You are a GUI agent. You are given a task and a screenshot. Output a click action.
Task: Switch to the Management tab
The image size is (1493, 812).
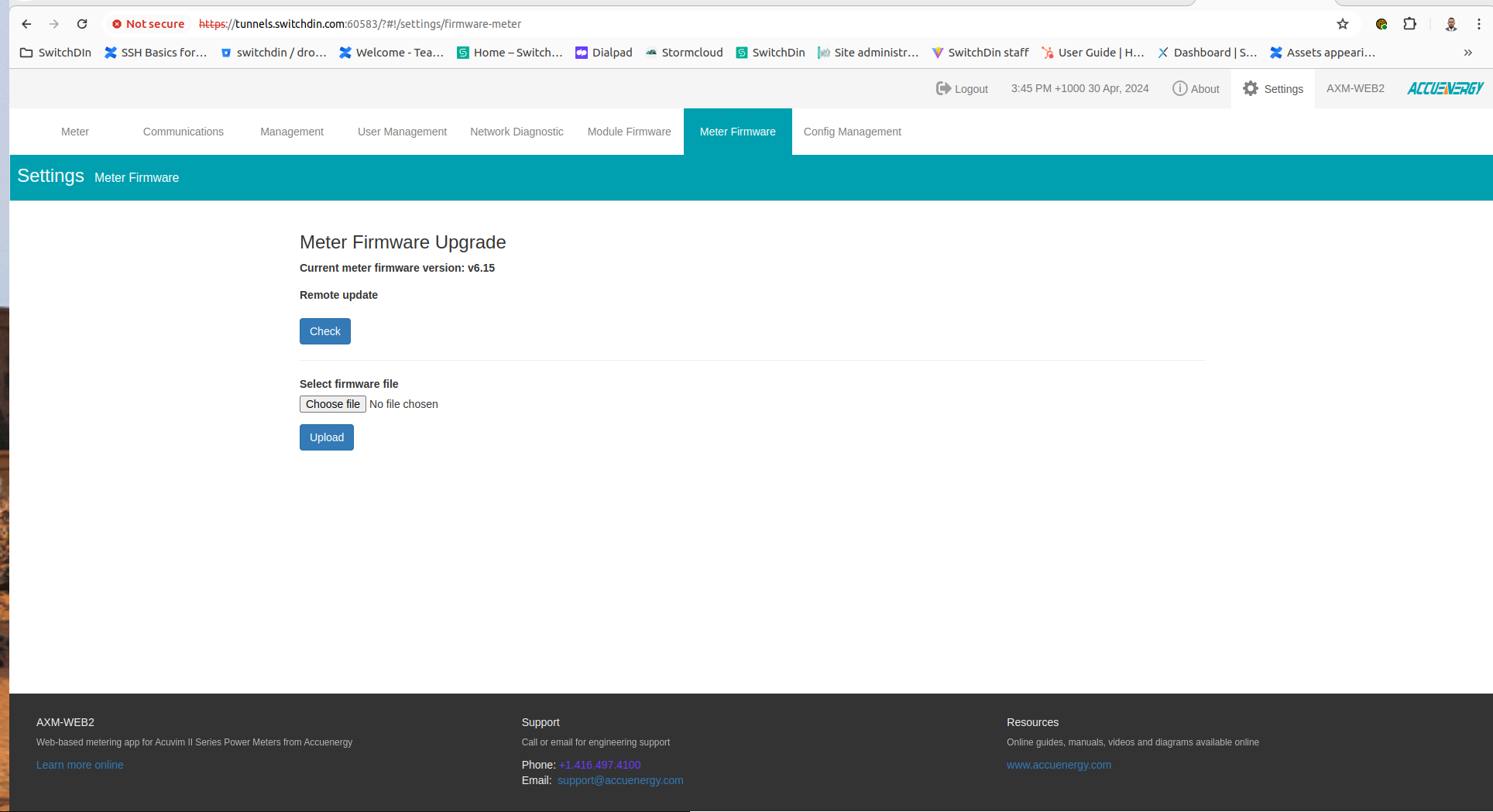click(x=292, y=132)
